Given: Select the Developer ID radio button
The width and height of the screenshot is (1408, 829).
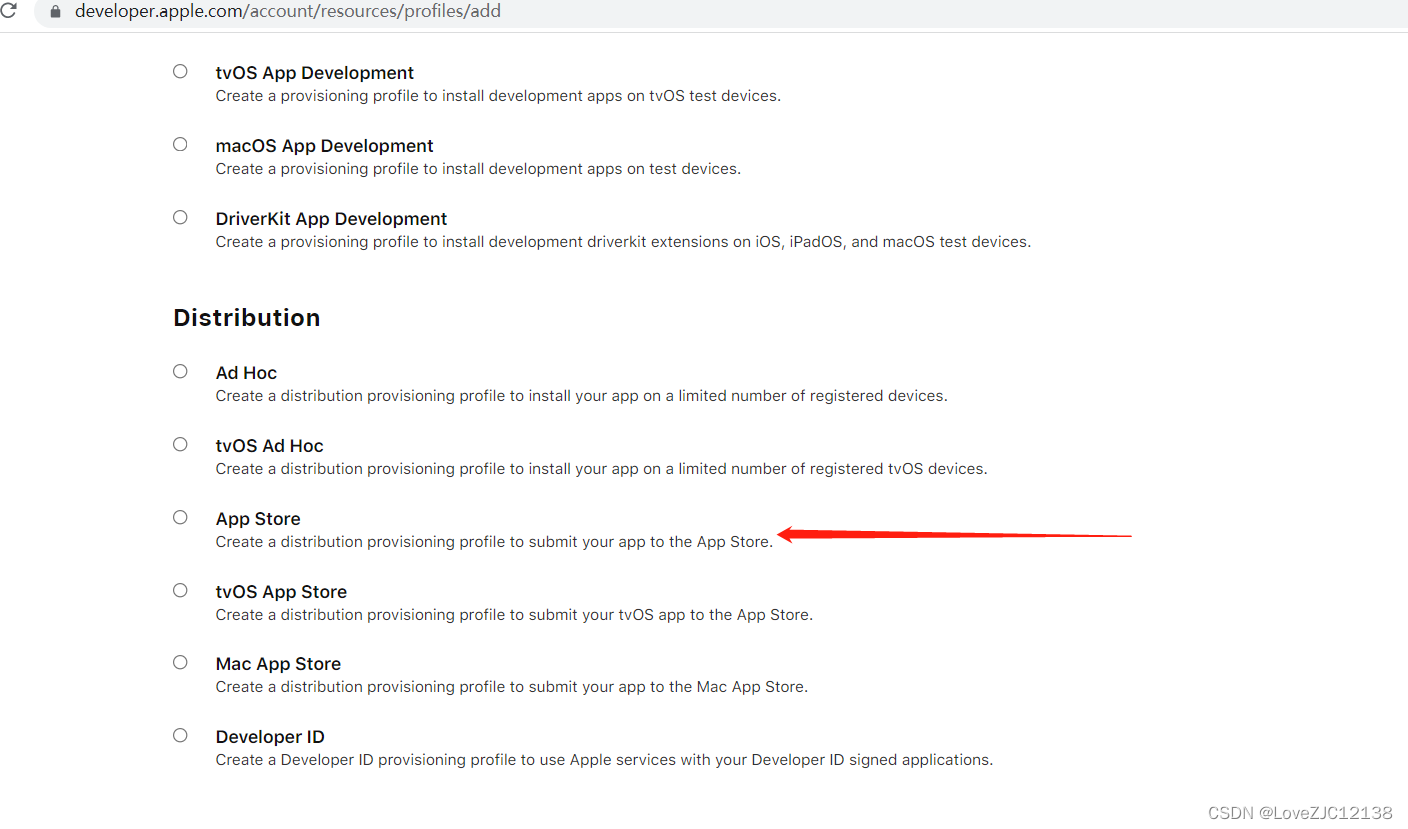Looking at the screenshot, I should 180,735.
